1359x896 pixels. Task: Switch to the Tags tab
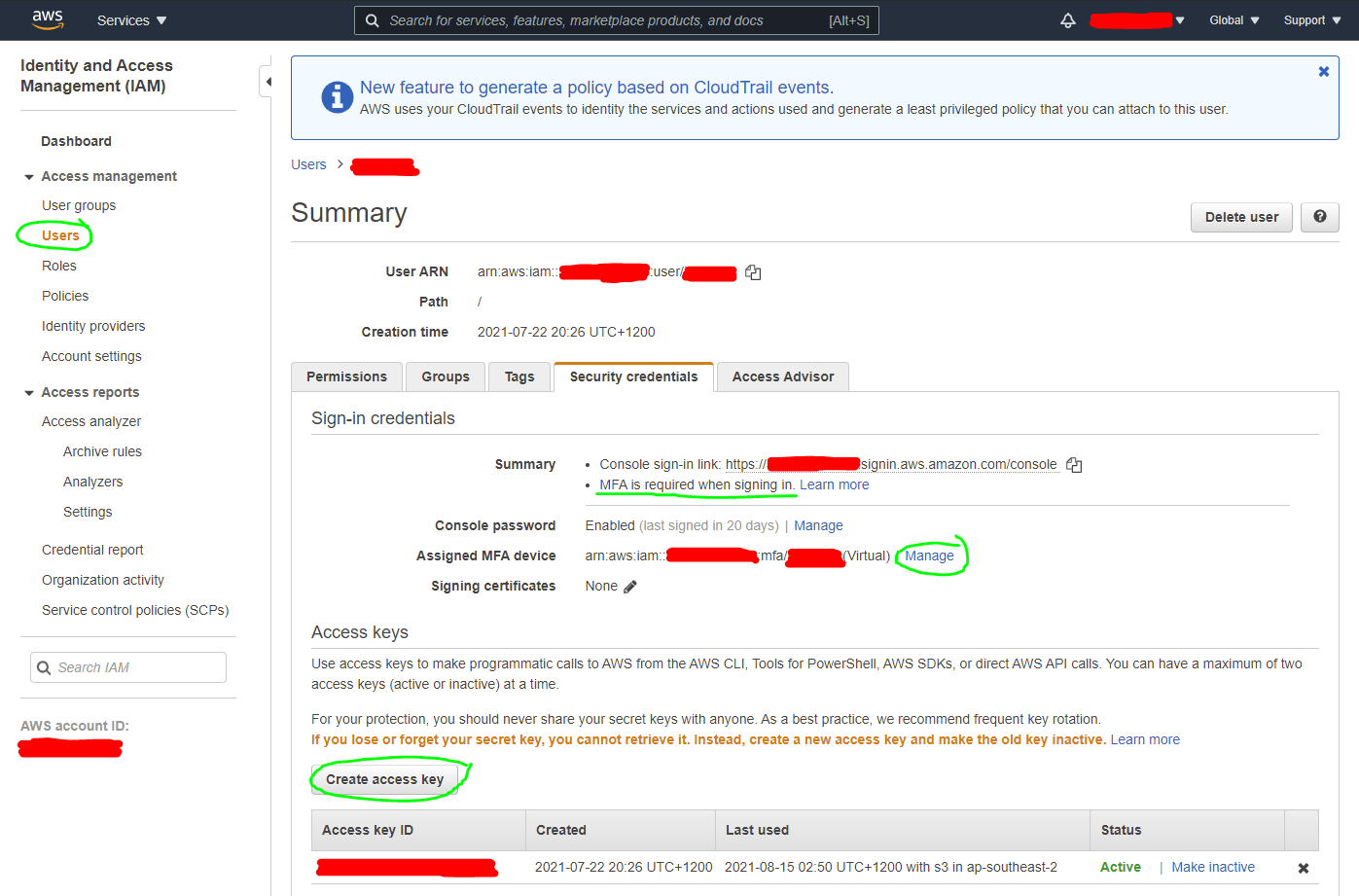click(x=519, y=376)
